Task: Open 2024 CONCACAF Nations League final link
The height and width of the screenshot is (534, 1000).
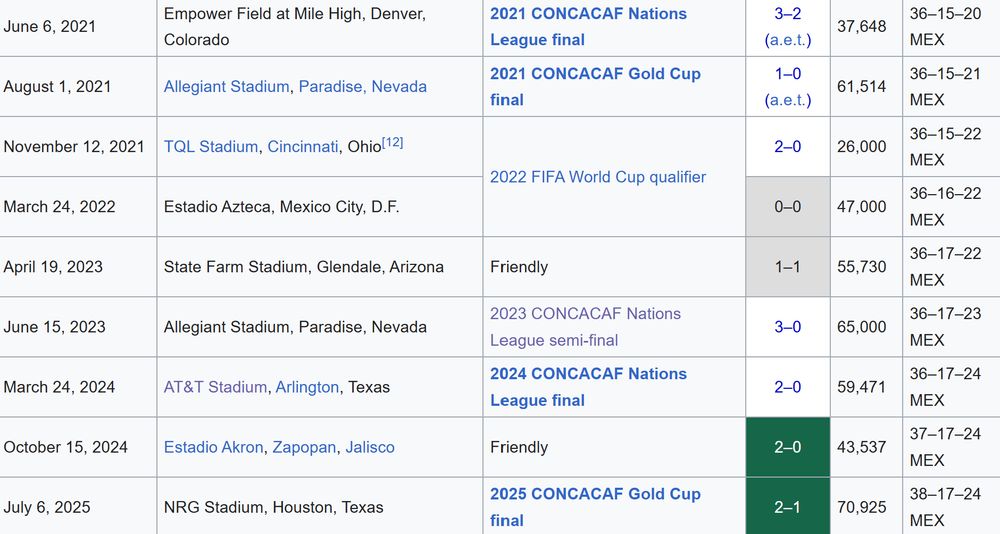Action: (588, 387)
